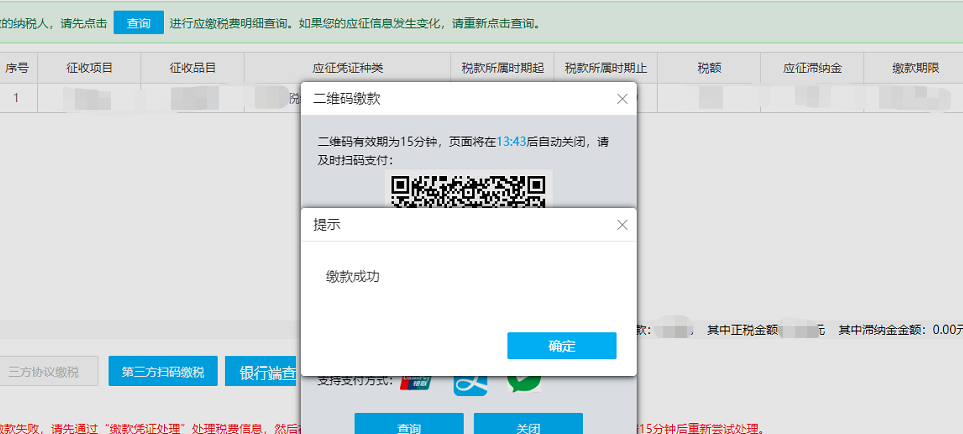Click the 征收品目 column header
Image resolution: width=963 pixels, height=434 pixels.
[x=193, y=68]
